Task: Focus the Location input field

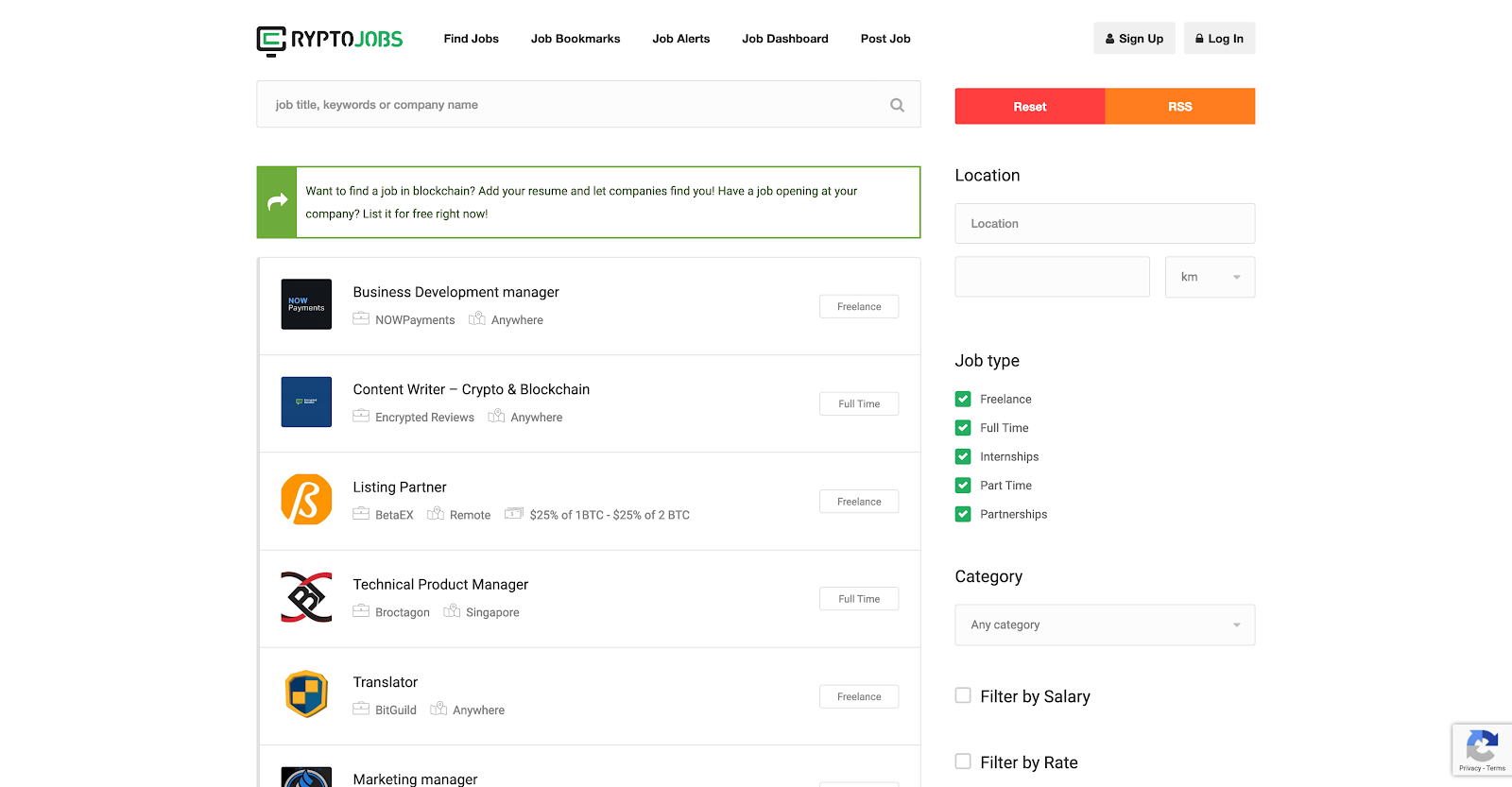Action: pos(1105,224)
